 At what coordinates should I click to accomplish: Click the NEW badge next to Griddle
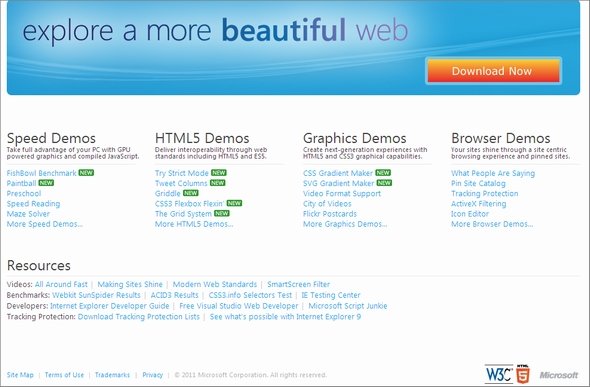click(x=191, y=193)
